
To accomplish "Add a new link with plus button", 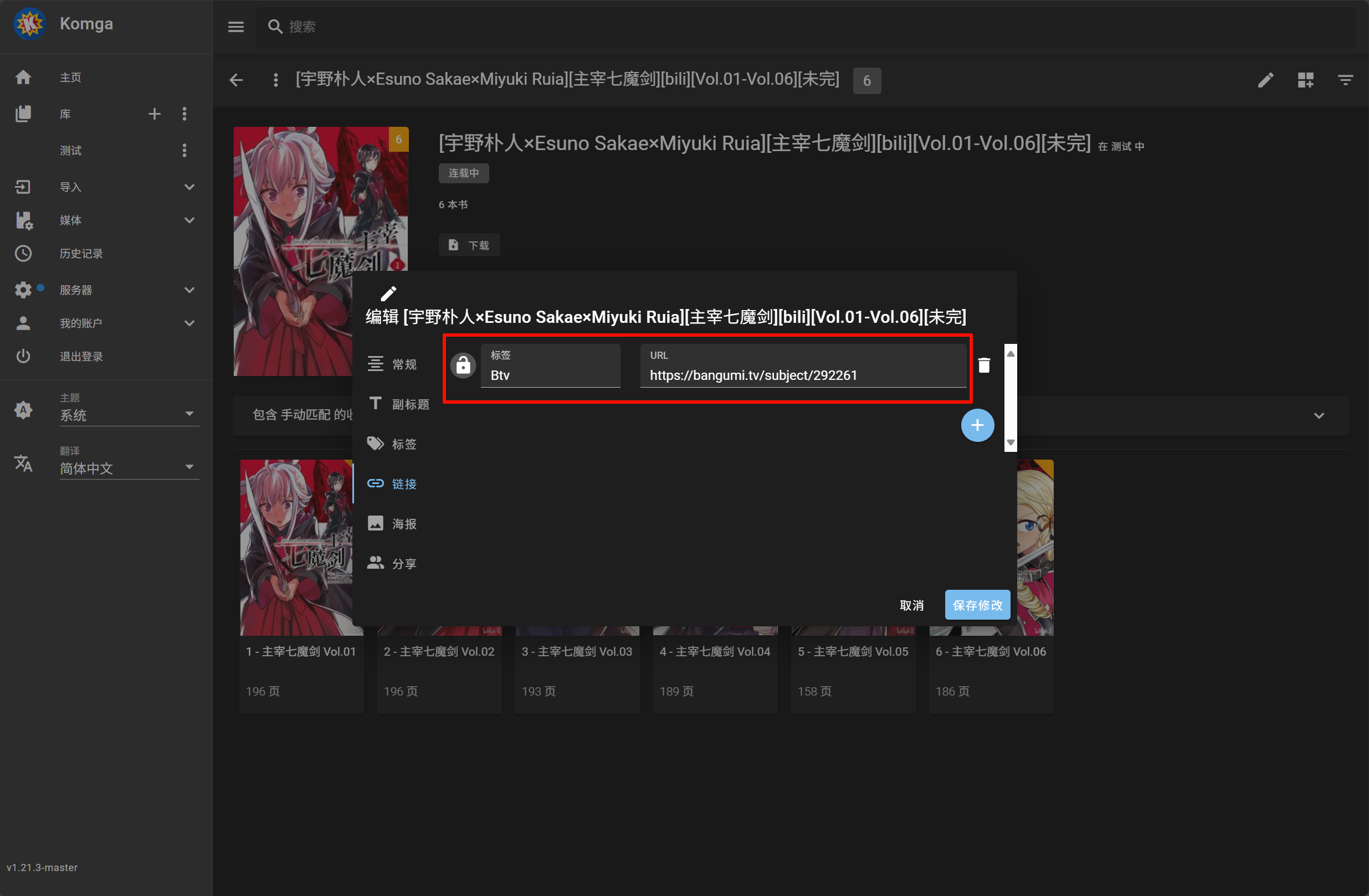I will click(x=977, y=425).
